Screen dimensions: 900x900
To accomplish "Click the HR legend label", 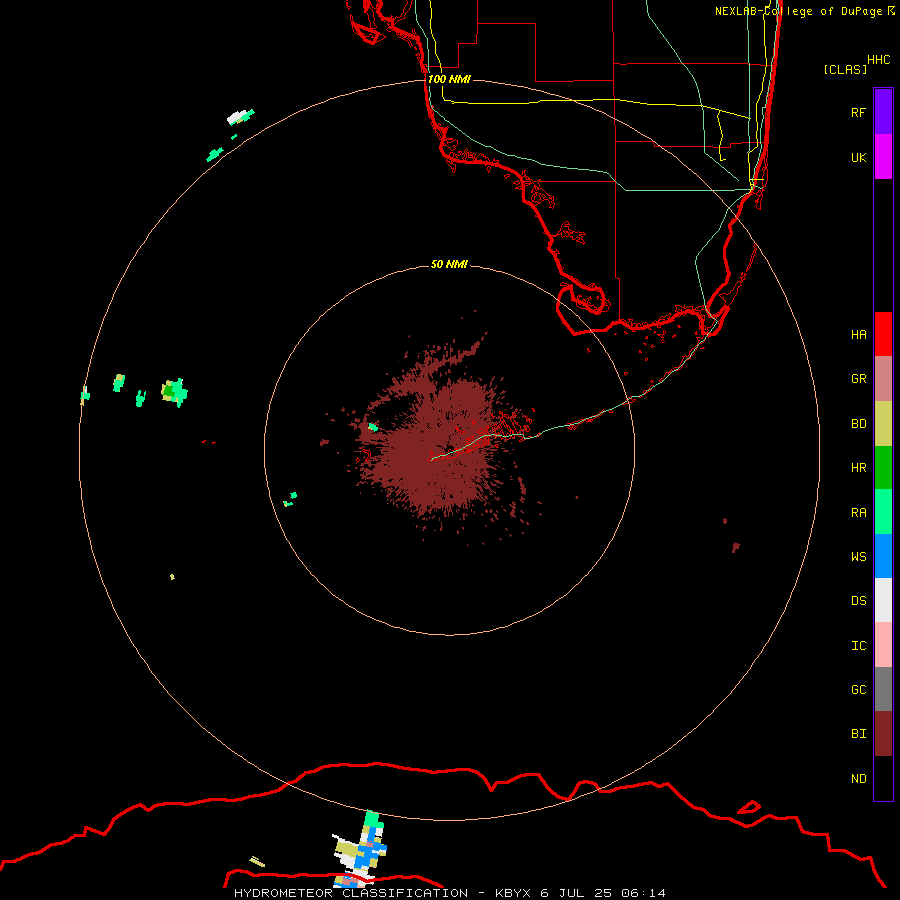I will click(x=858, y=468).
